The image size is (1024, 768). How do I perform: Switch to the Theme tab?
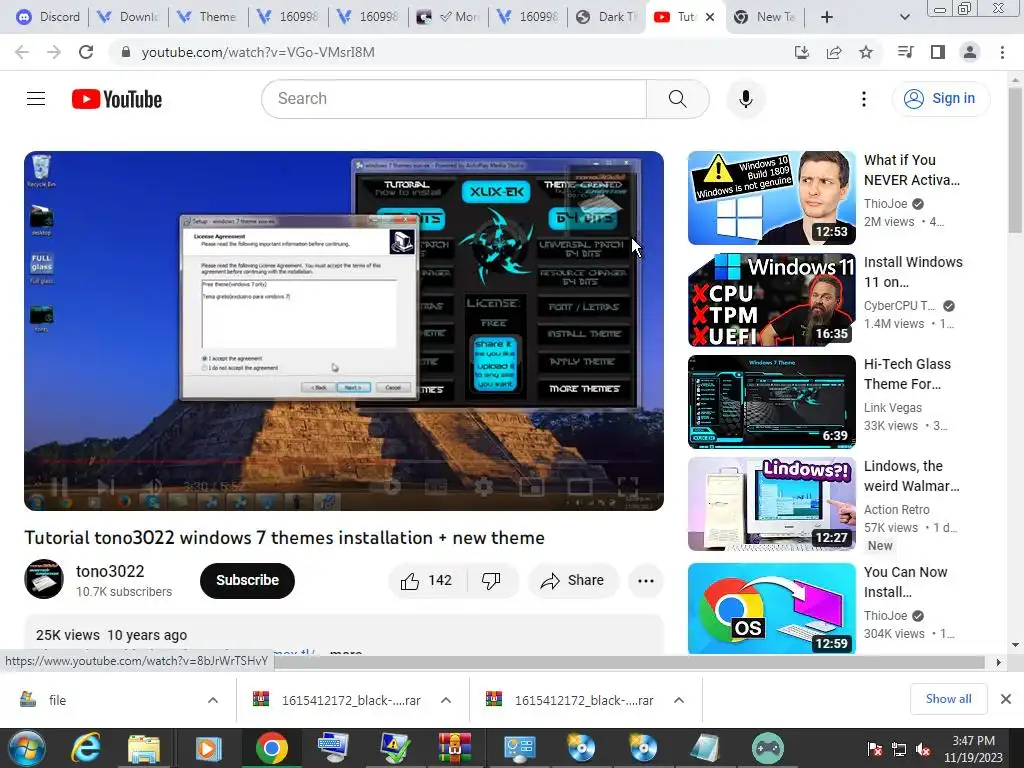208,17
